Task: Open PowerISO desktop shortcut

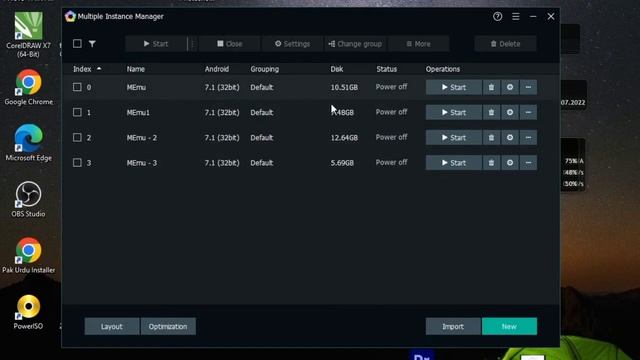Action: point(28,312)
